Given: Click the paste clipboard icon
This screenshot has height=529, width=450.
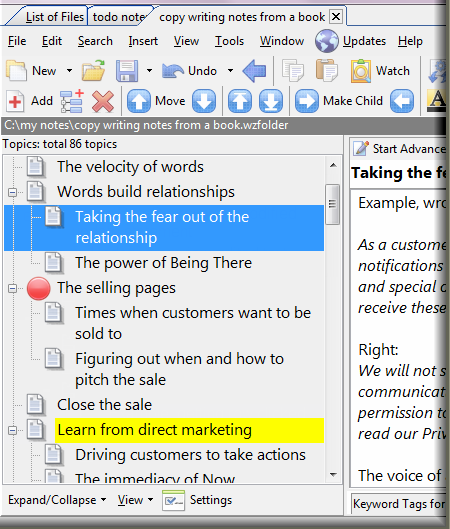Looking at the screenshot, I should pyautogui.click(x=327, y=71).
